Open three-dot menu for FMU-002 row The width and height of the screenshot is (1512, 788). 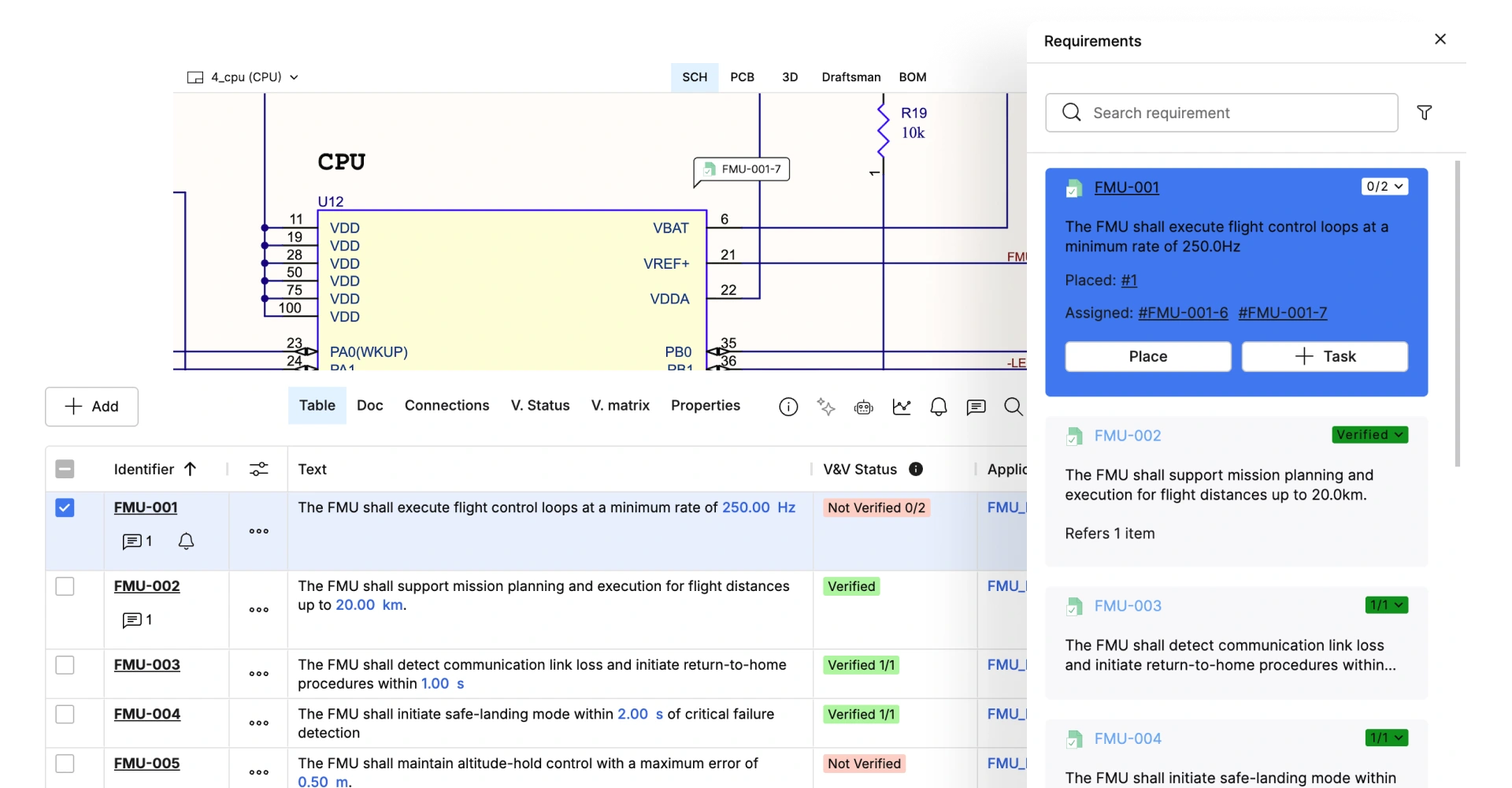click(x=259, y=610)
